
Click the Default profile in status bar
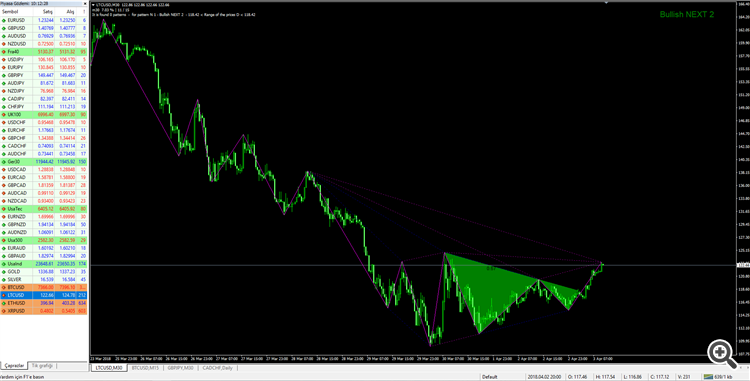[x=490, y=377]
